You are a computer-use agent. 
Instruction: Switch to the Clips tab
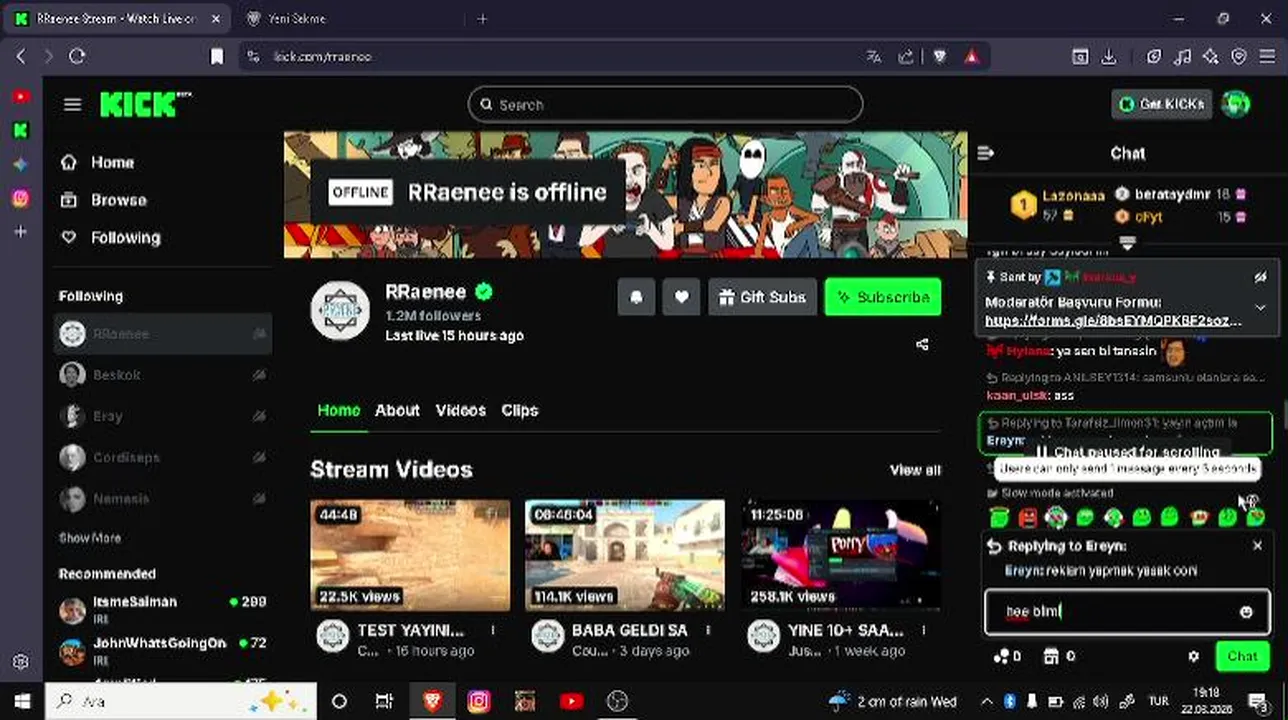pyautogui.click(x=519, y=411)
